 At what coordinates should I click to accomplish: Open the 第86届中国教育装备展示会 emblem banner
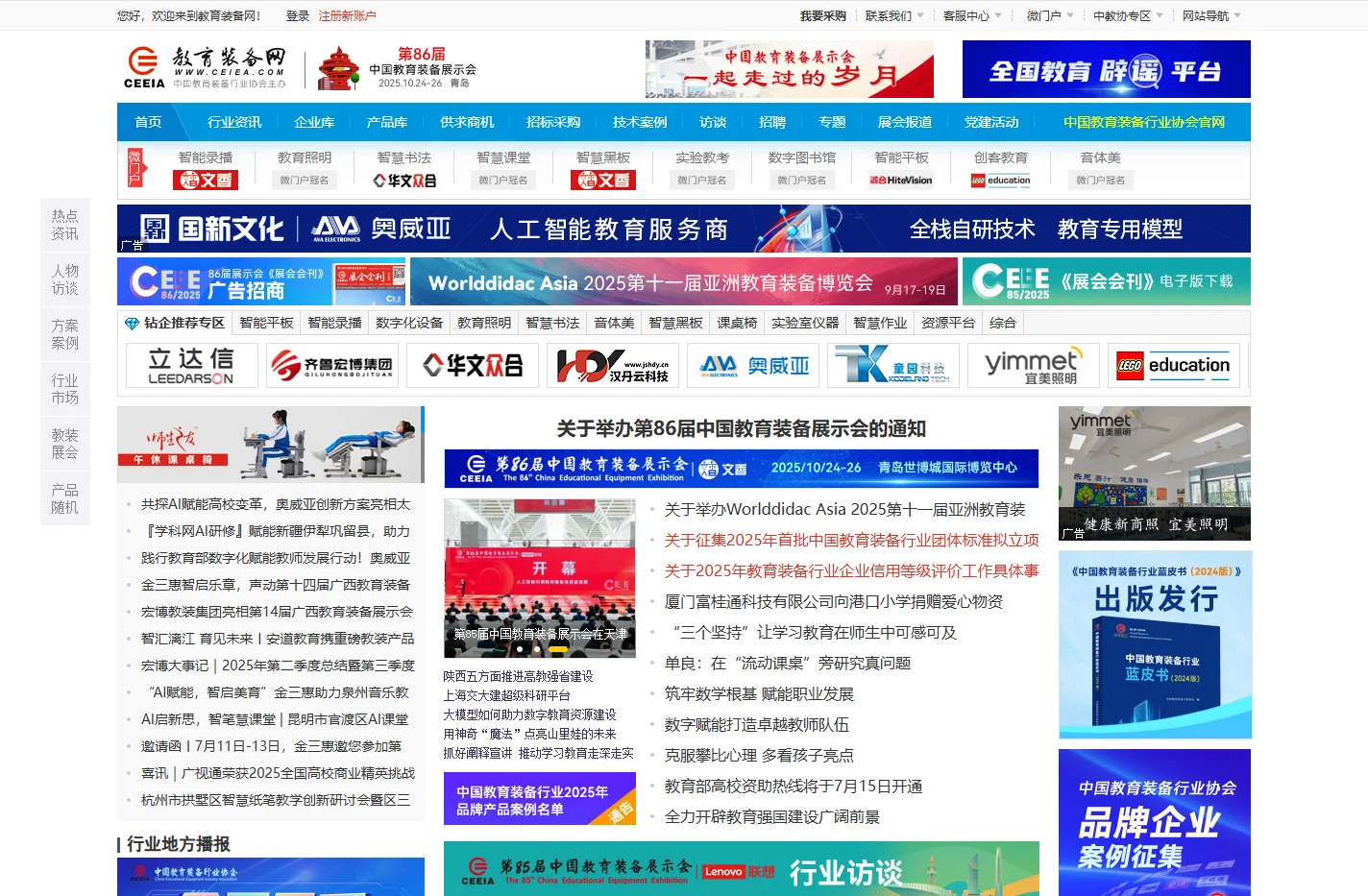(397, 68)
